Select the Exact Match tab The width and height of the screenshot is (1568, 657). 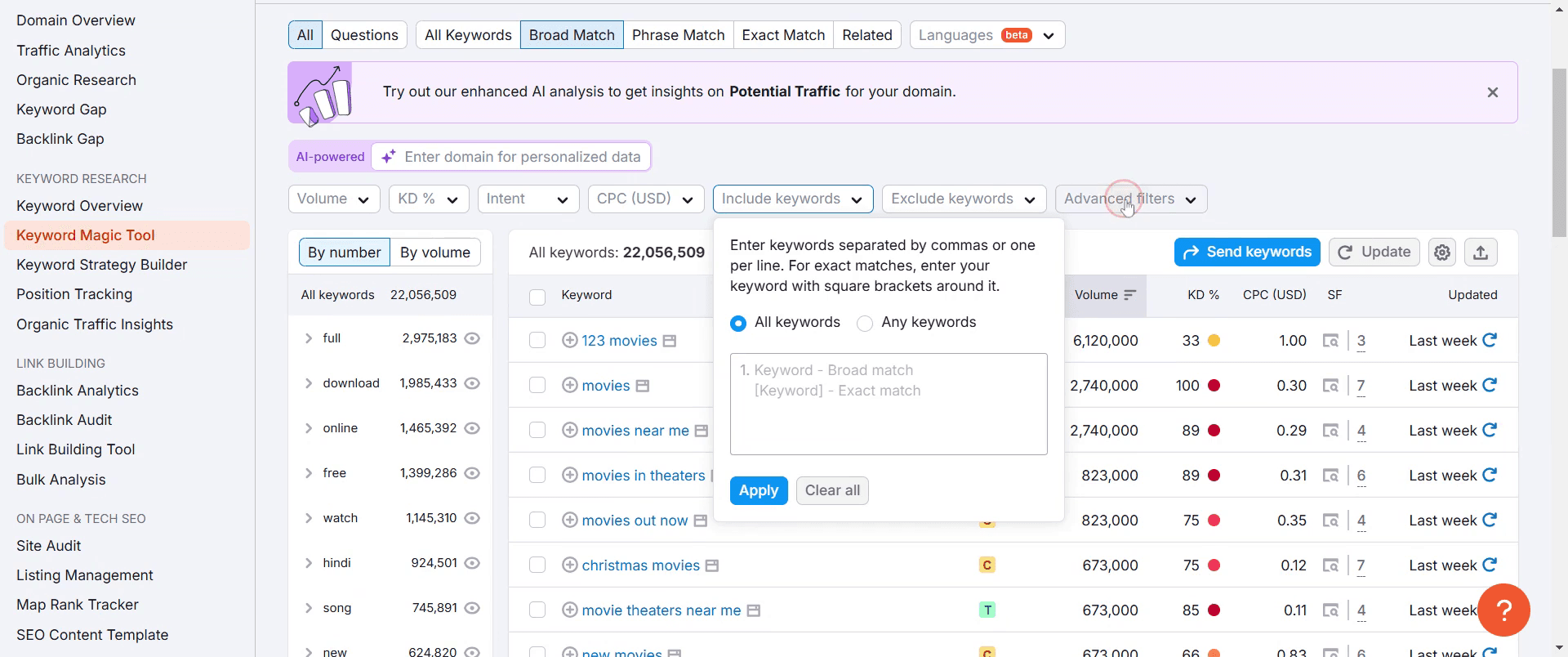click(783, 35)
